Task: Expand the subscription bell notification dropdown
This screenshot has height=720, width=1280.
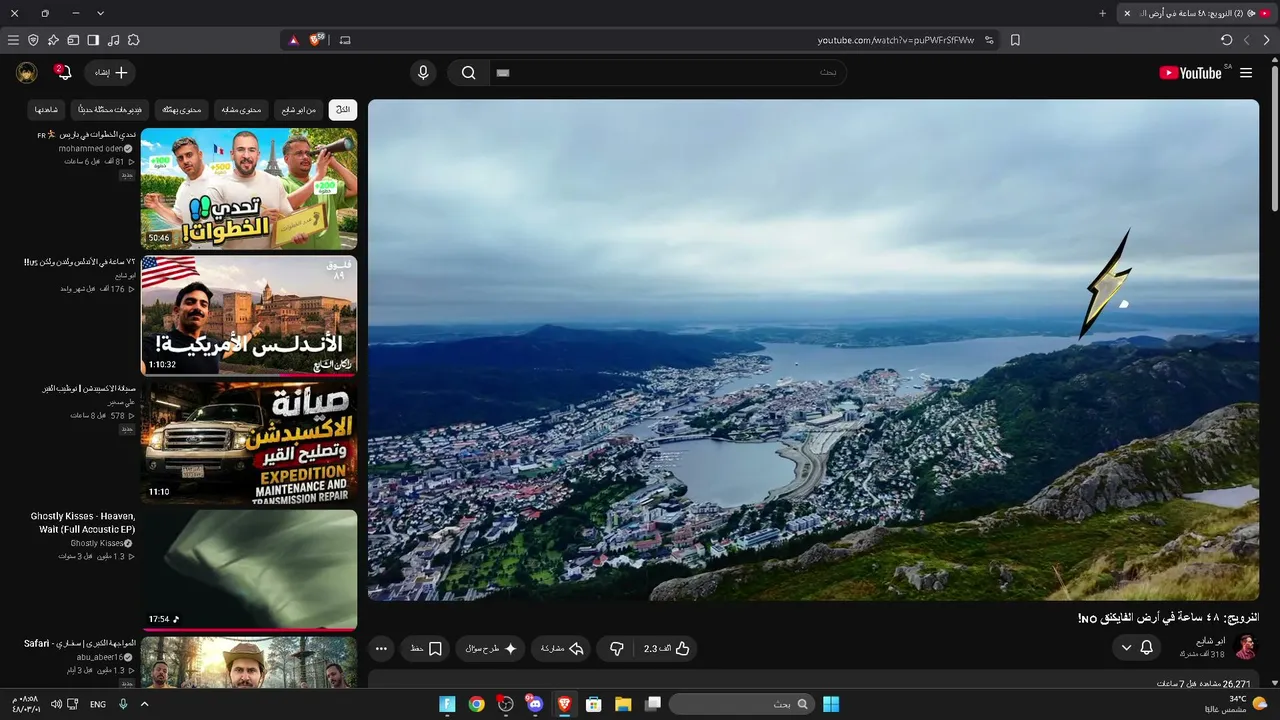Action: coord(1137,648)
